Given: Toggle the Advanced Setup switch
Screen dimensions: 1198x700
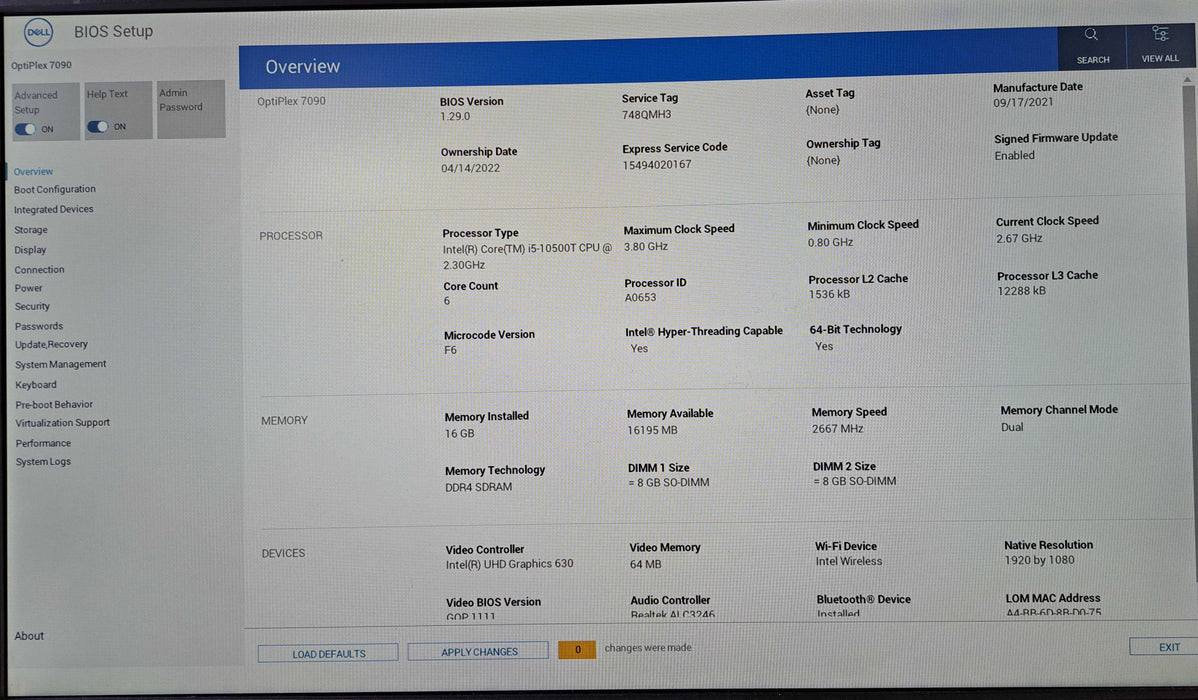Looking at the screenshot, I should click(x=25, y=129).
